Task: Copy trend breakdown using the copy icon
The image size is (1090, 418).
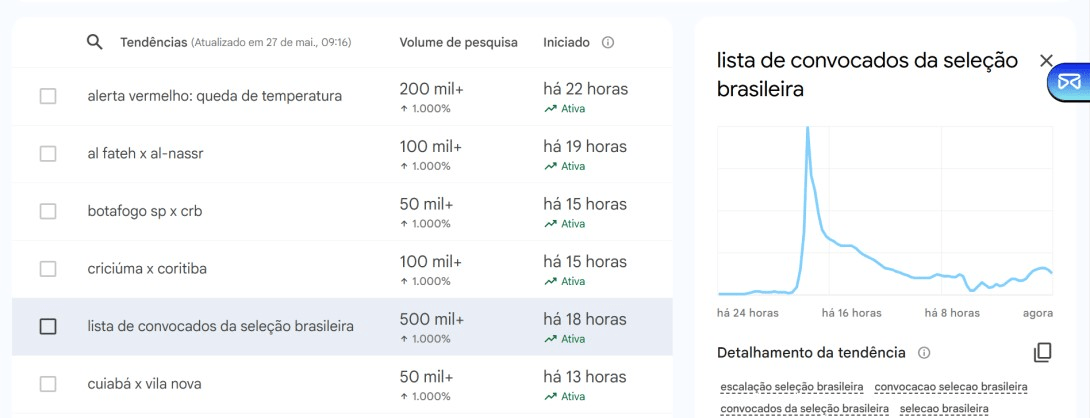Action: [1042, 353]
